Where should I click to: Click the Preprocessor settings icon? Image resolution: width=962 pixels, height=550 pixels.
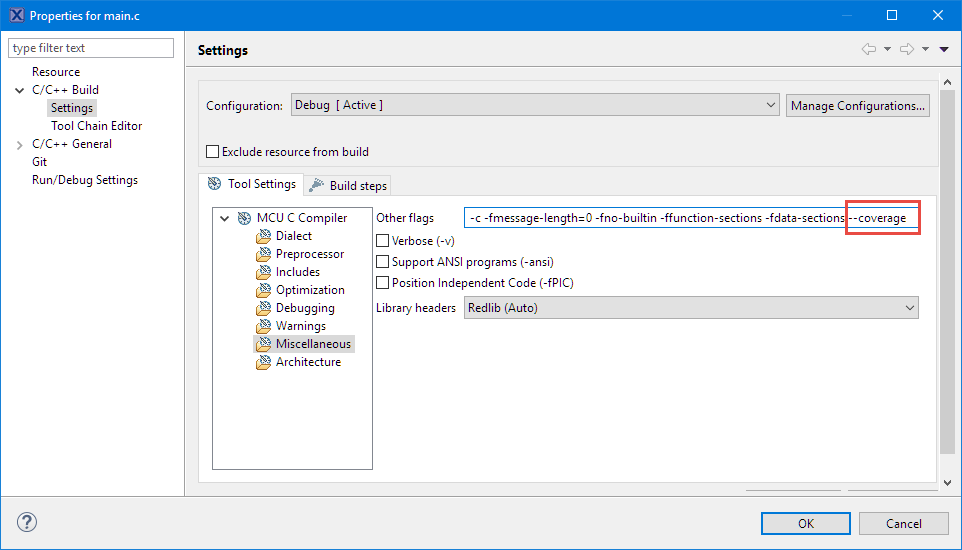coord(263,255)
